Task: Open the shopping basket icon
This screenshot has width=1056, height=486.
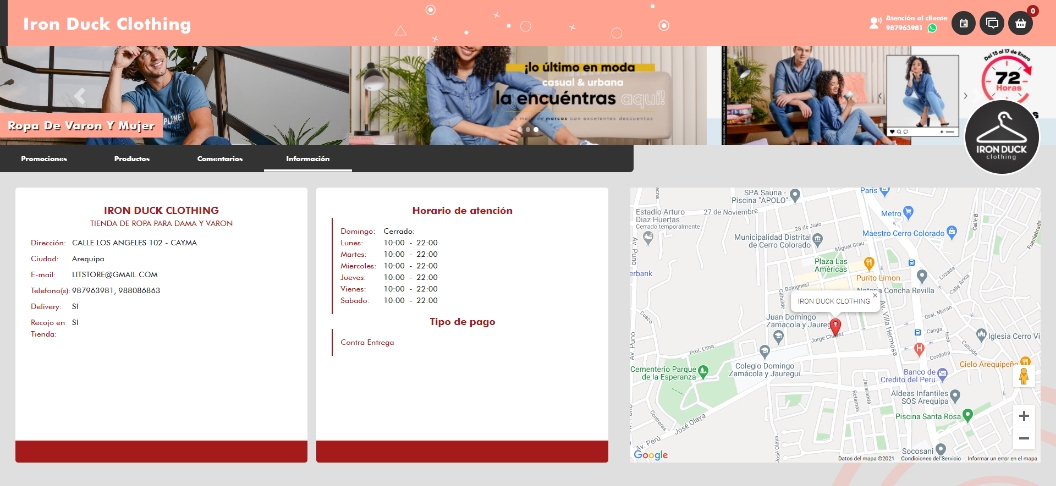Action: tap(1020, 24)
